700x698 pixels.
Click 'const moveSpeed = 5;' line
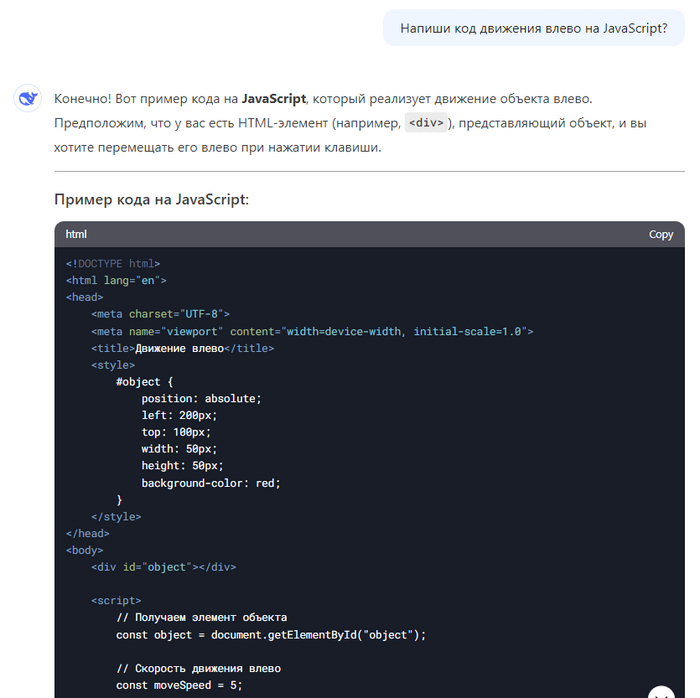(x=179, y=686)
